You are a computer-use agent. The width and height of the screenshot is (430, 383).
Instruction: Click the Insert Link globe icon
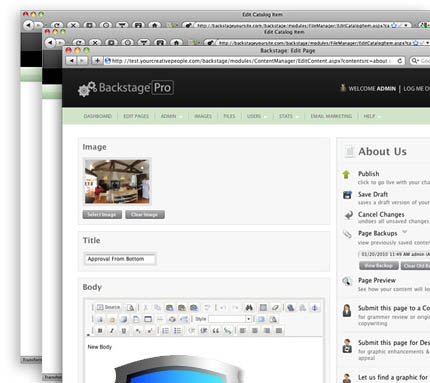291,308
